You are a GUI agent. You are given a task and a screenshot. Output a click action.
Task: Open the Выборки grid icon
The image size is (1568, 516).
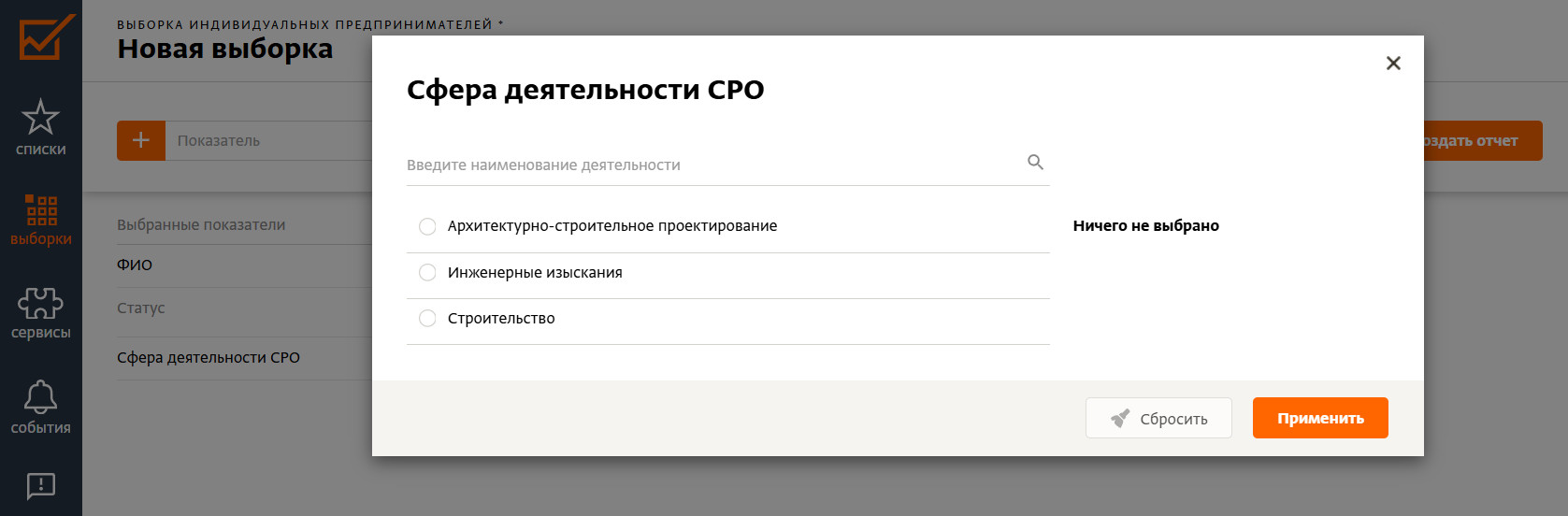40,210
